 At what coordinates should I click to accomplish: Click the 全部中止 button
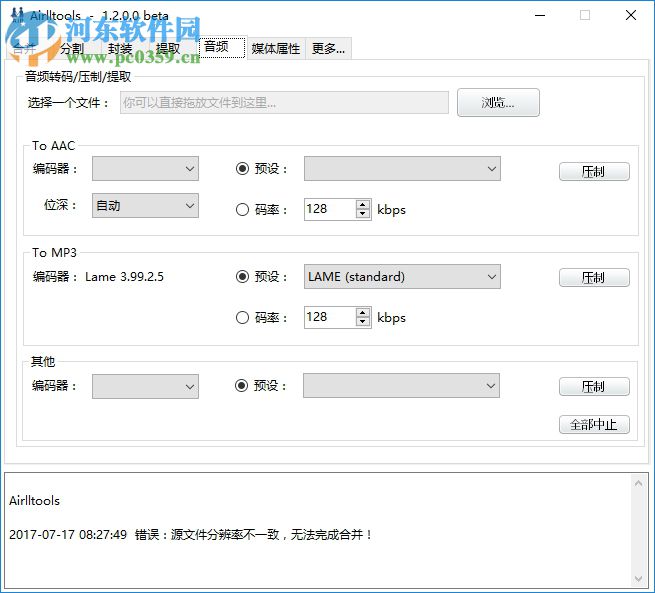tap(594, 425)
